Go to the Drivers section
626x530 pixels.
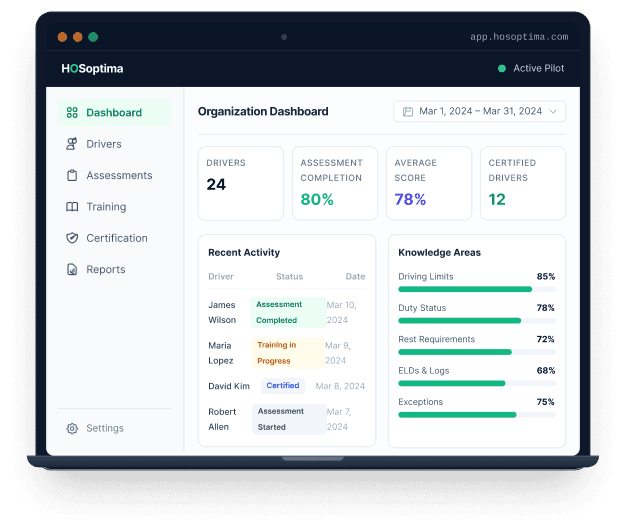click(x=115, y=144)
